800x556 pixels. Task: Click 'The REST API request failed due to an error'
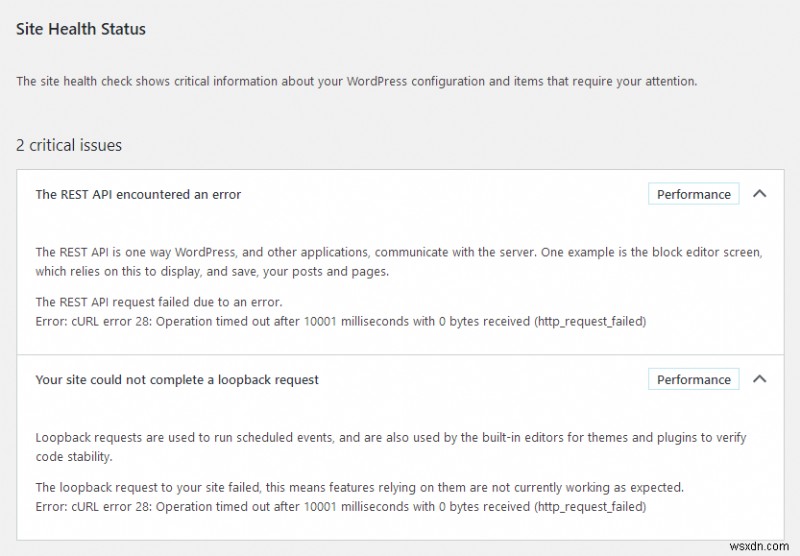pos(159,302)
